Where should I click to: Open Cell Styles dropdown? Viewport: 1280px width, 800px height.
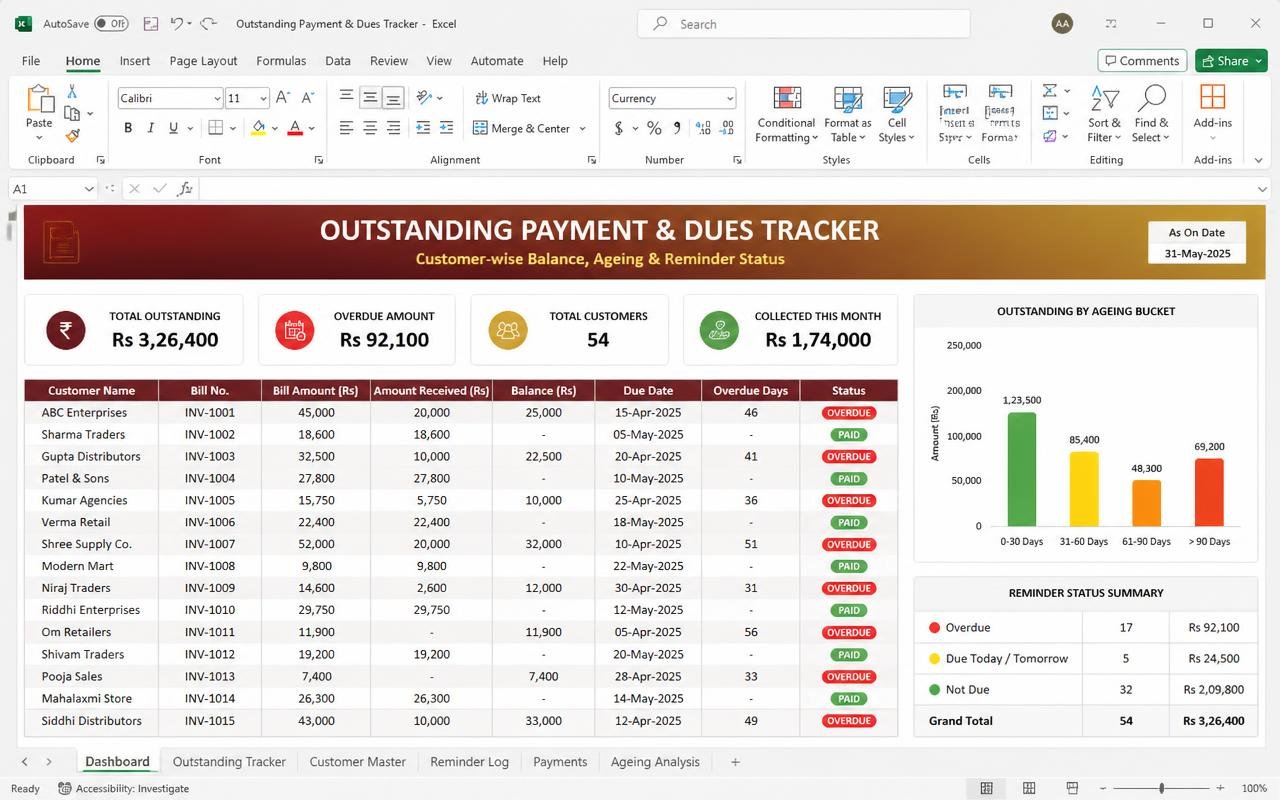897,114
